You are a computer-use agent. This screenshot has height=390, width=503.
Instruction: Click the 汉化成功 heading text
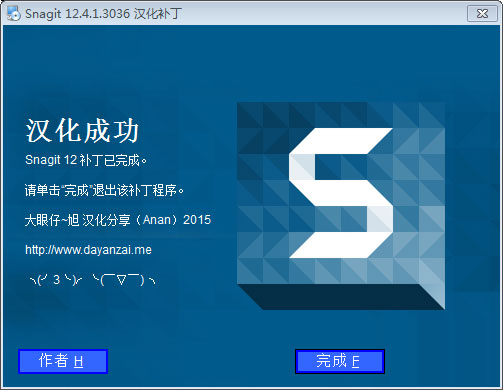coord(82,131)
